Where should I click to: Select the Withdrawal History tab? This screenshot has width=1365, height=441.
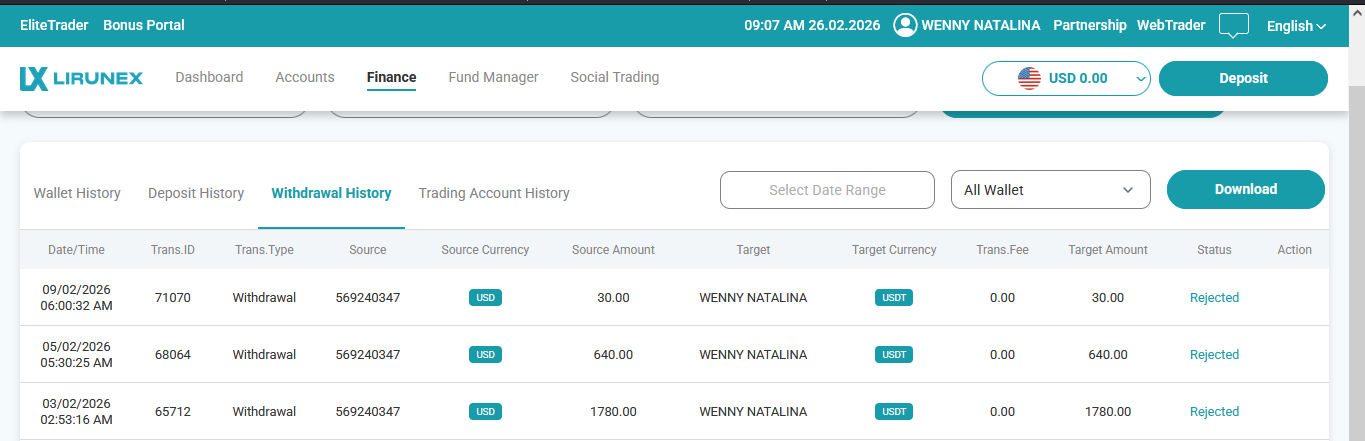point(331,193)
